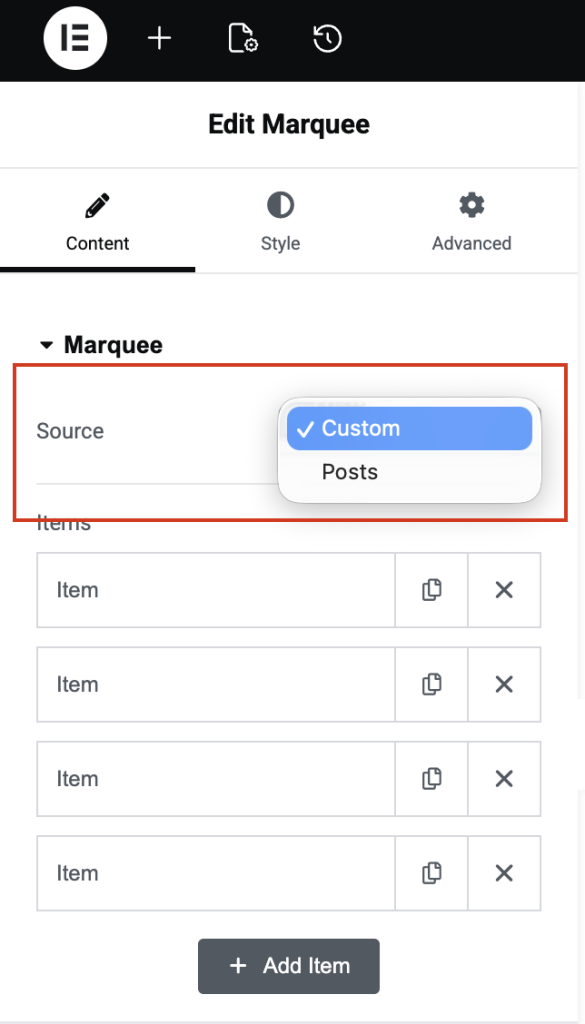Remove the second Item with the X

(504, 684)
